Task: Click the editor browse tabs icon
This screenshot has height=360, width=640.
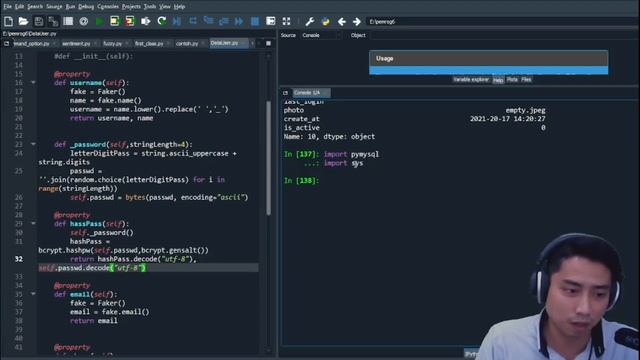Action: point(6,43)
